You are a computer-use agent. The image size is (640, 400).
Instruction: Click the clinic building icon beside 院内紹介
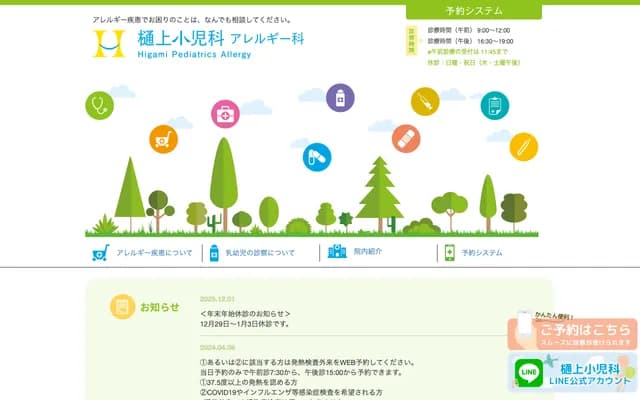click(x=337, y=253)
